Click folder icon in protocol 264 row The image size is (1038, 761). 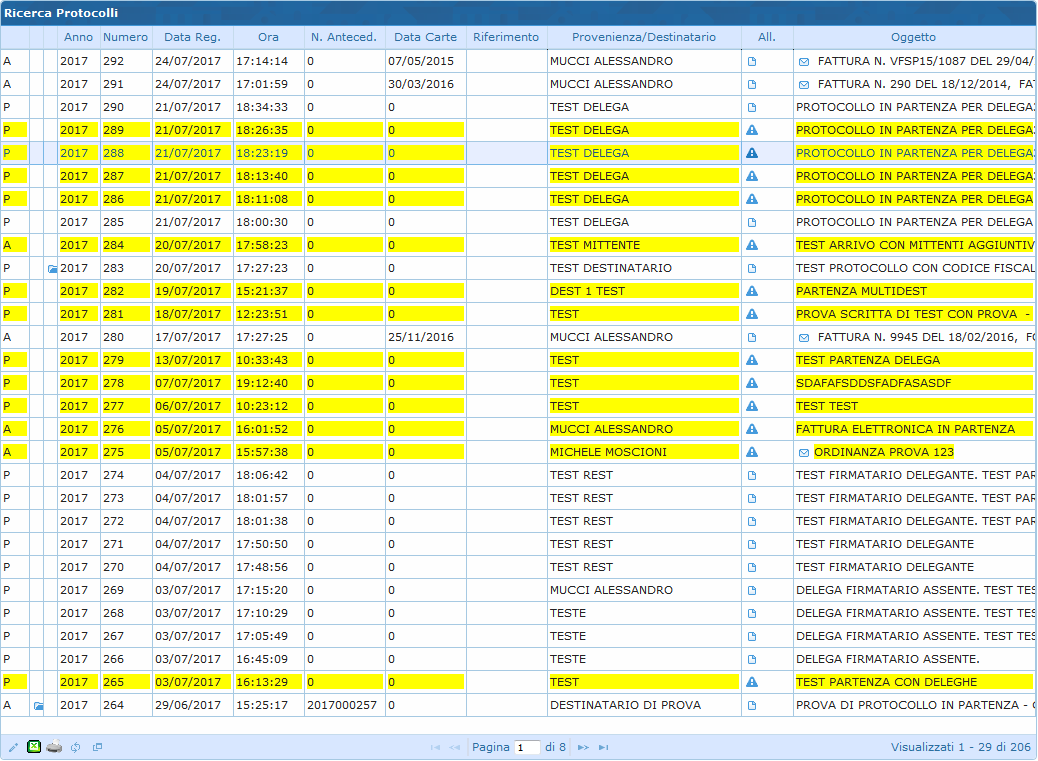38,705
